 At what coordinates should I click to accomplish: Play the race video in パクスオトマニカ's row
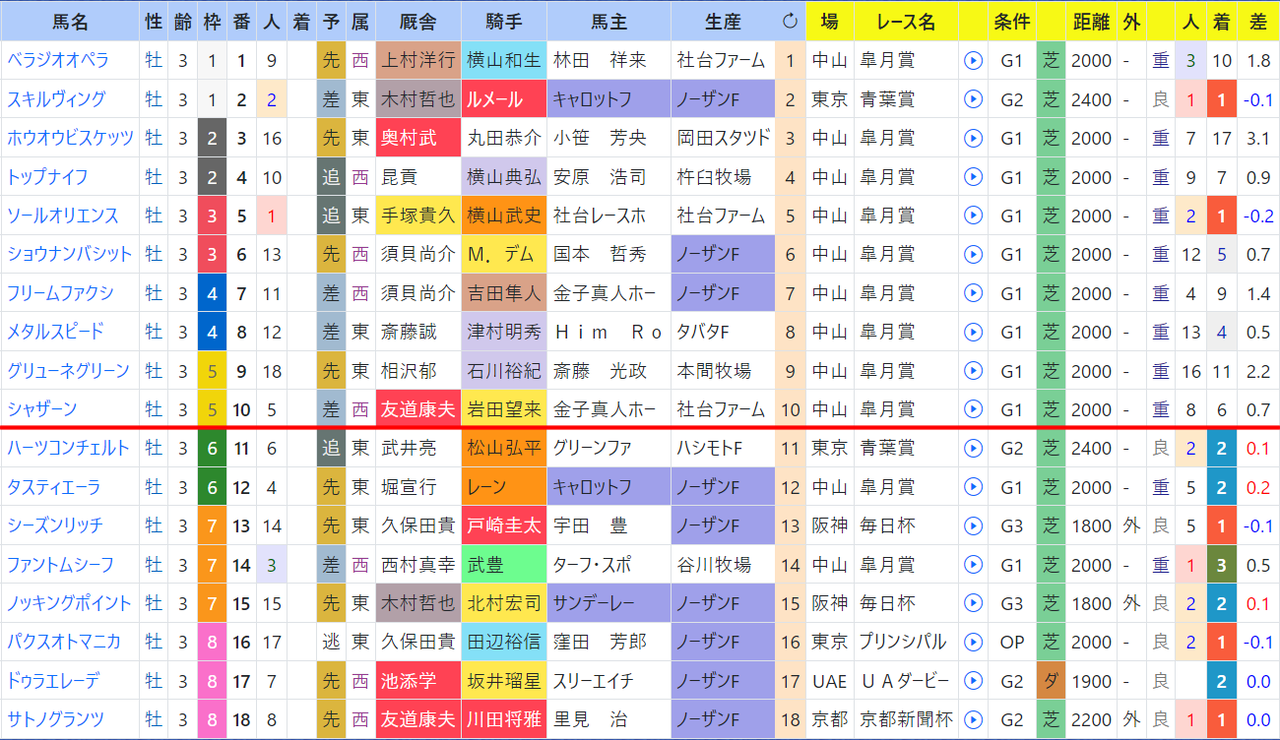pos(973,641)
